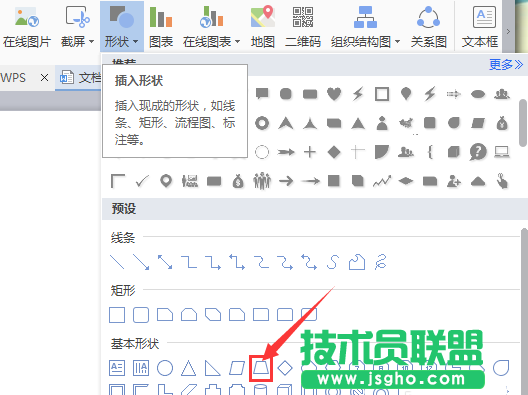The image size is (528, 395).
Task: Select the laptop shape
Action: tap(502, 152)
